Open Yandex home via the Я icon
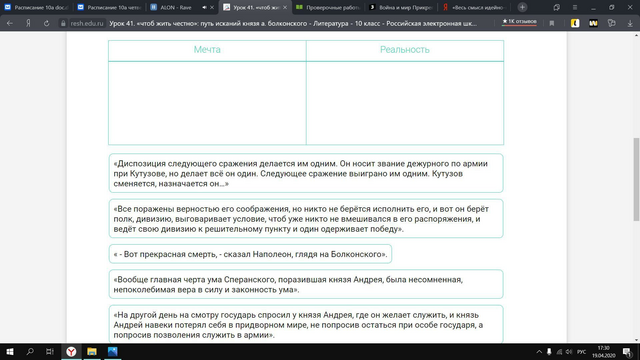 (x=28, y=23)
